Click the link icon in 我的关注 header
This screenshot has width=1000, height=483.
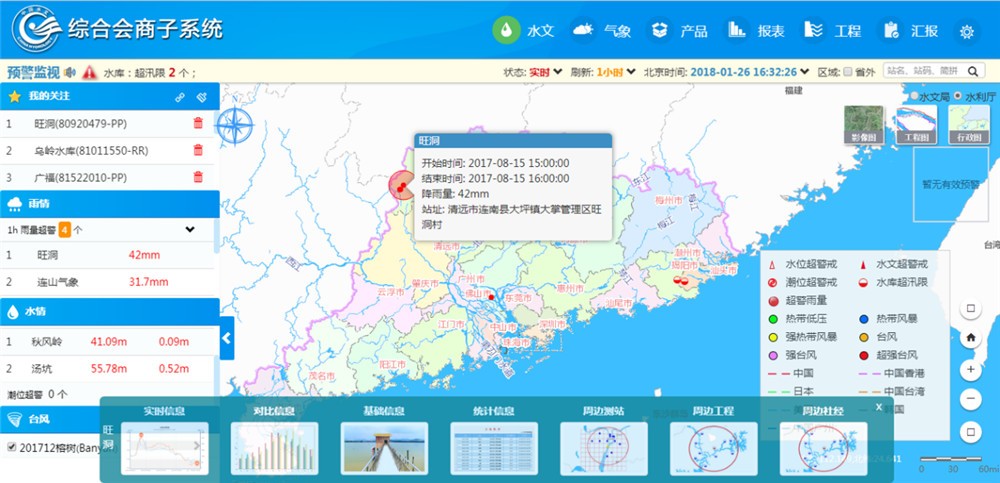[x=180, y=97]
